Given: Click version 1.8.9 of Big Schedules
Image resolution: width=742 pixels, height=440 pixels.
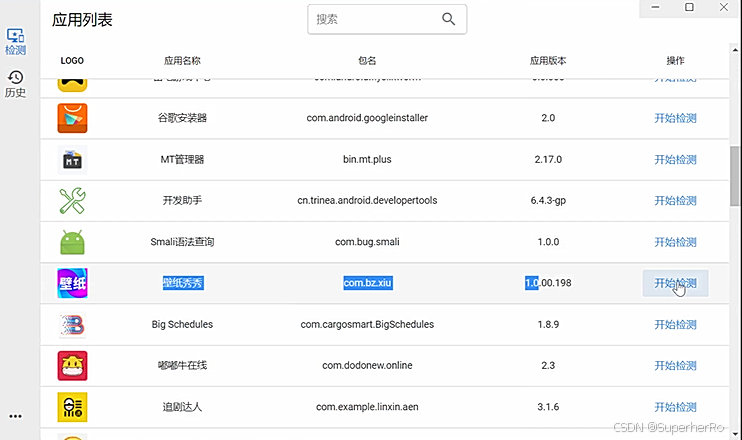Looking at the screenshot, I should (x=548, y=325).
